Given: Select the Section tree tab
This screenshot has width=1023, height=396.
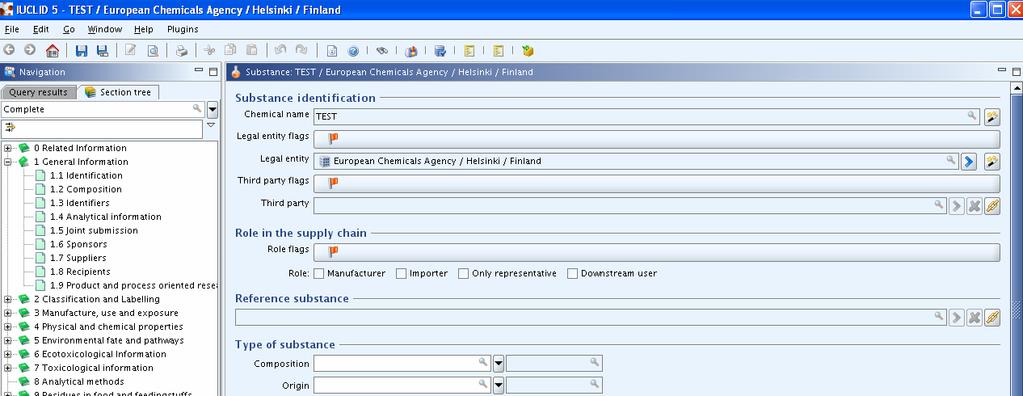Looking at the screenshot, I should click(x=118, y=93).
